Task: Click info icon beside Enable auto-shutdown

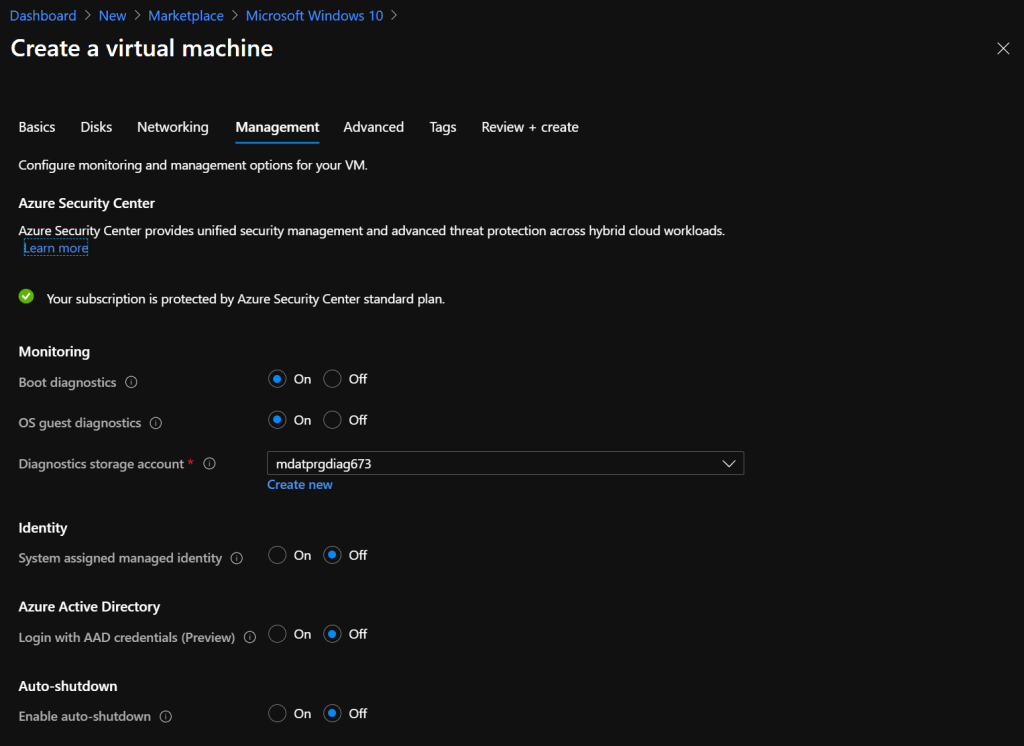Action: pos(166,716)
